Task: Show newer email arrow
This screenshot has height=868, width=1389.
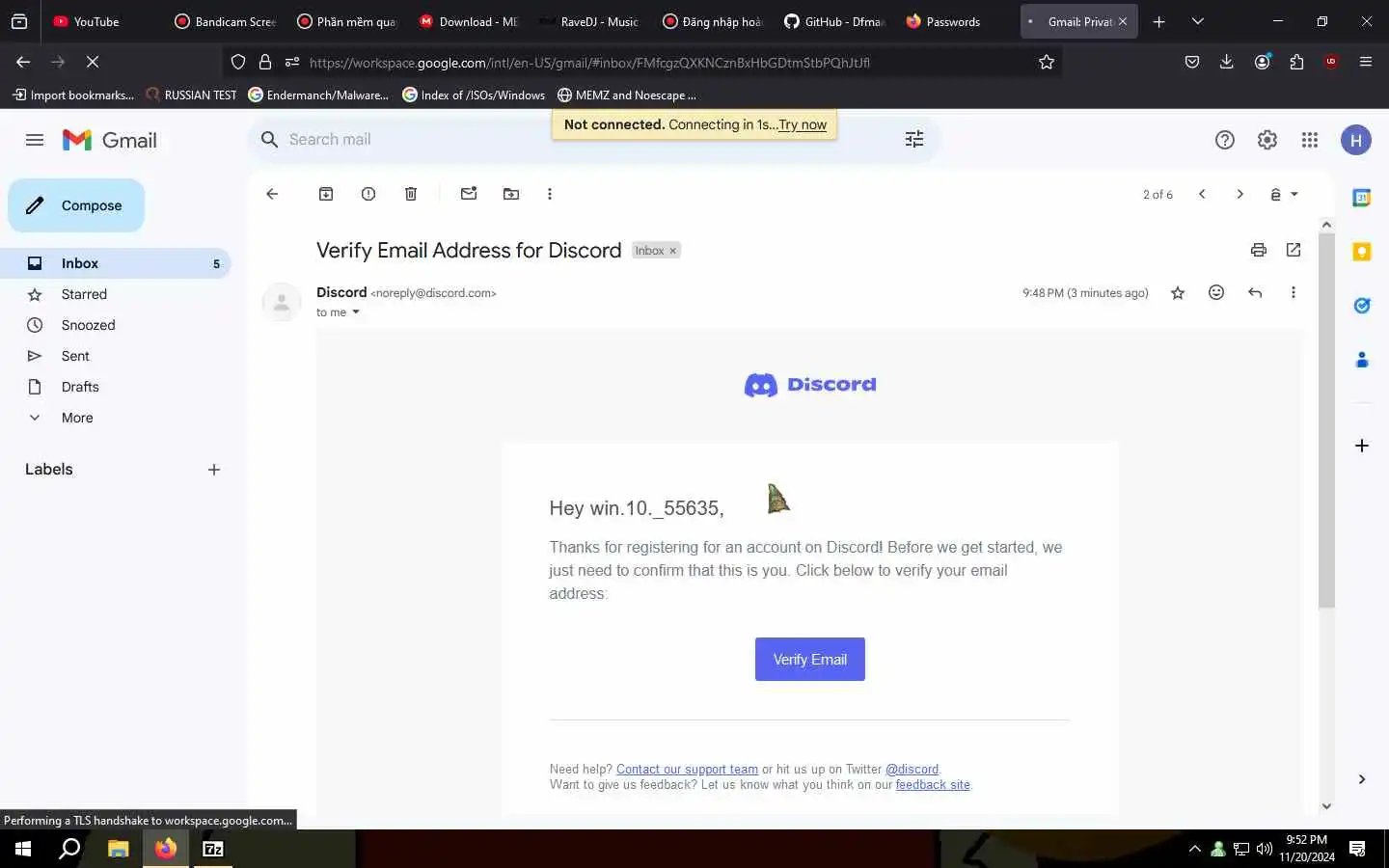Action: tap(1202, 194)
